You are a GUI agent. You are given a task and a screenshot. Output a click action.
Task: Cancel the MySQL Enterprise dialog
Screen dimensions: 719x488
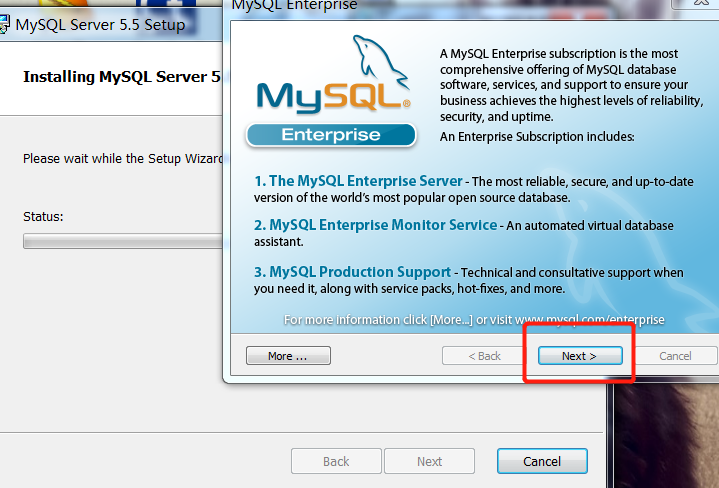(x=675, y=356)
